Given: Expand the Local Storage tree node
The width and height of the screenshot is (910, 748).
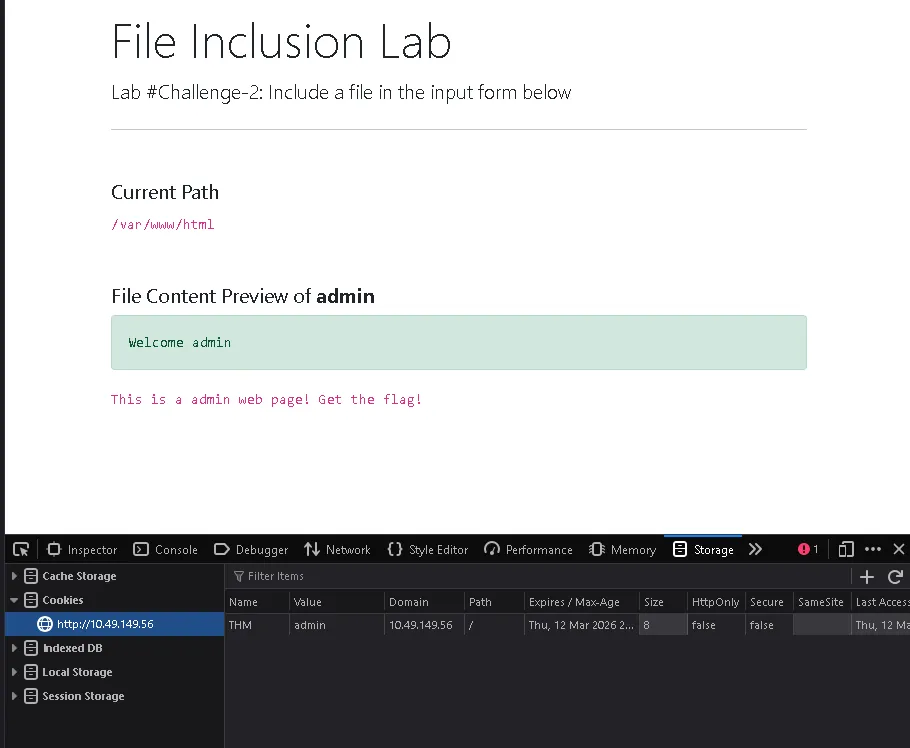Looking at the screenshot, I should coord(15,672).
